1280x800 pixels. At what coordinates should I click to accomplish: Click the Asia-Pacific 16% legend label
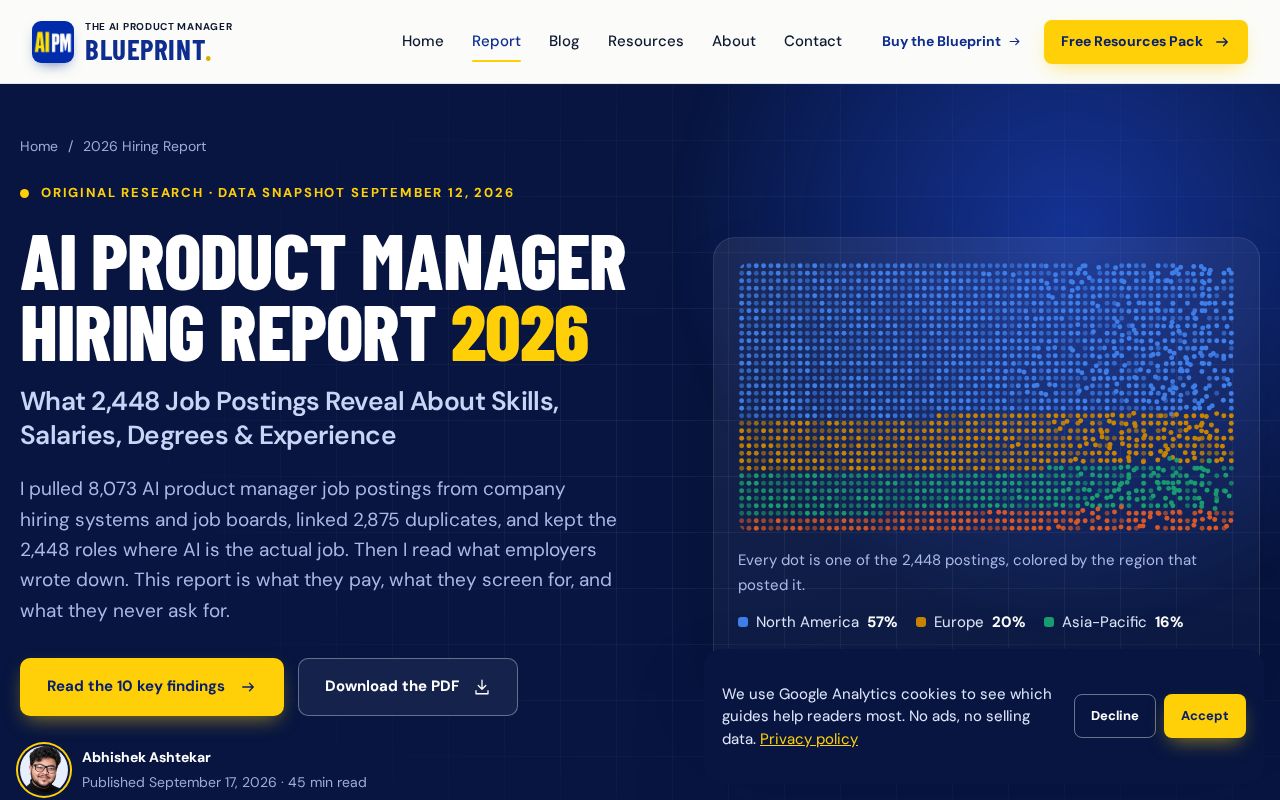(x=1114, y=622)
